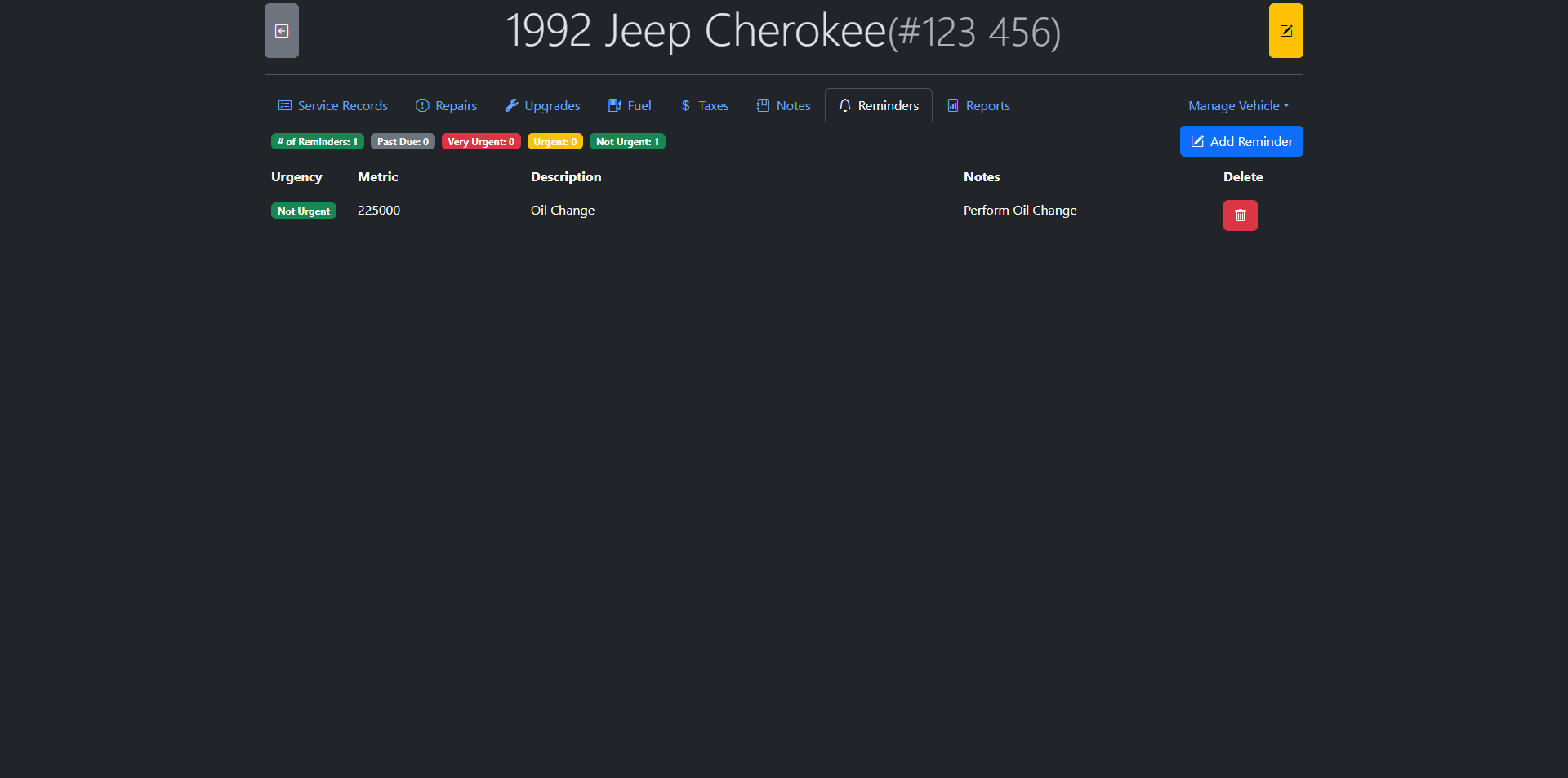The image size is (1568, 778).
Task: Click the yellow edit vehicle icon
Action: [1285, 31]
